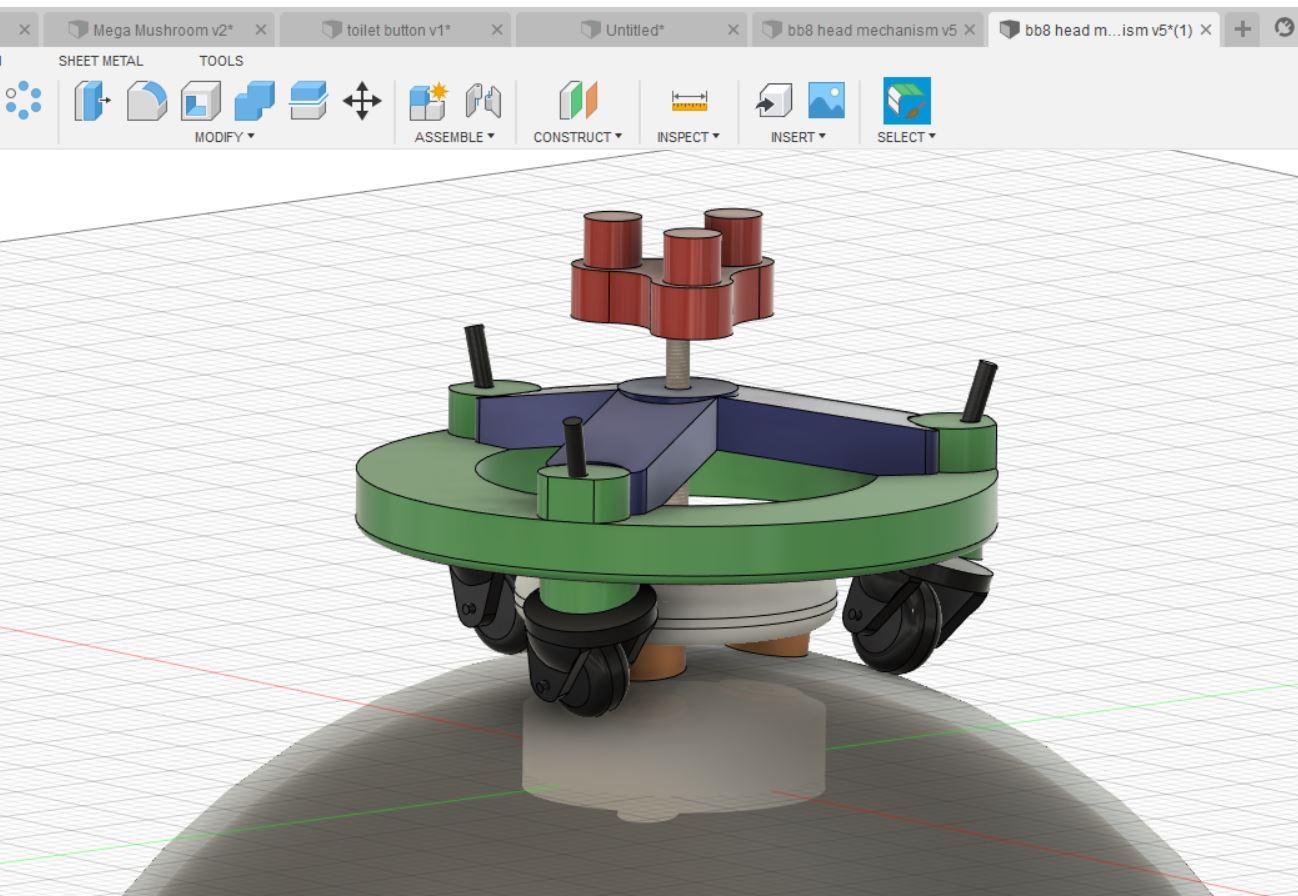This screenshot has height=896, width=1298.
Task: Close the bb8 head mechanism v5 tab
Action: click(x=969, y=30)
